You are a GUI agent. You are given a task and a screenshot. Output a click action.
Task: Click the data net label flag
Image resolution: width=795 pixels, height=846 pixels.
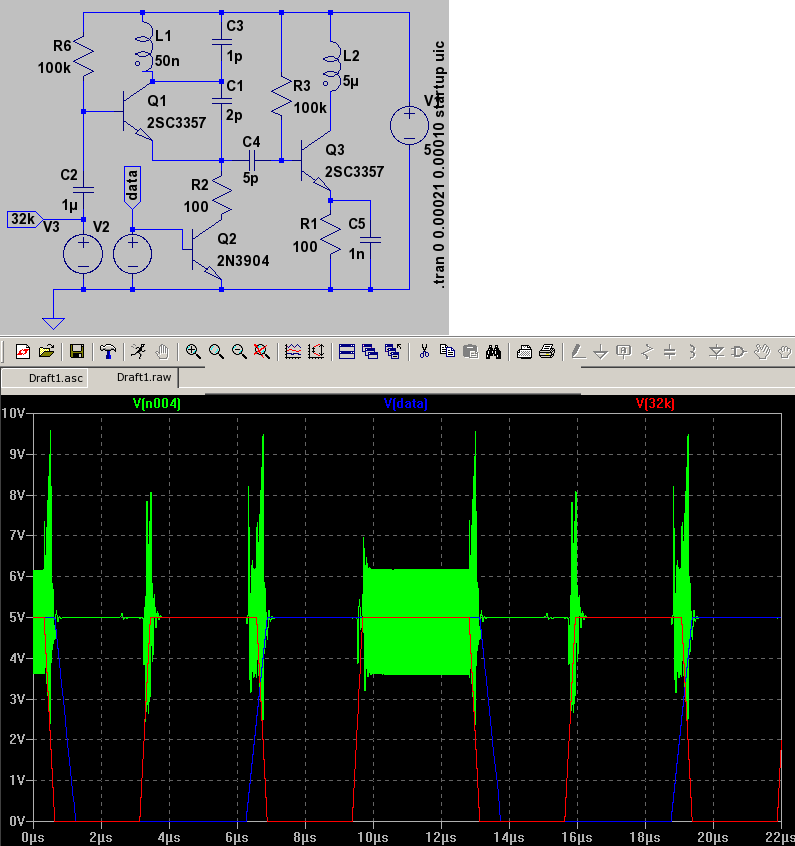pyautogui.click(x=132, y=188)
